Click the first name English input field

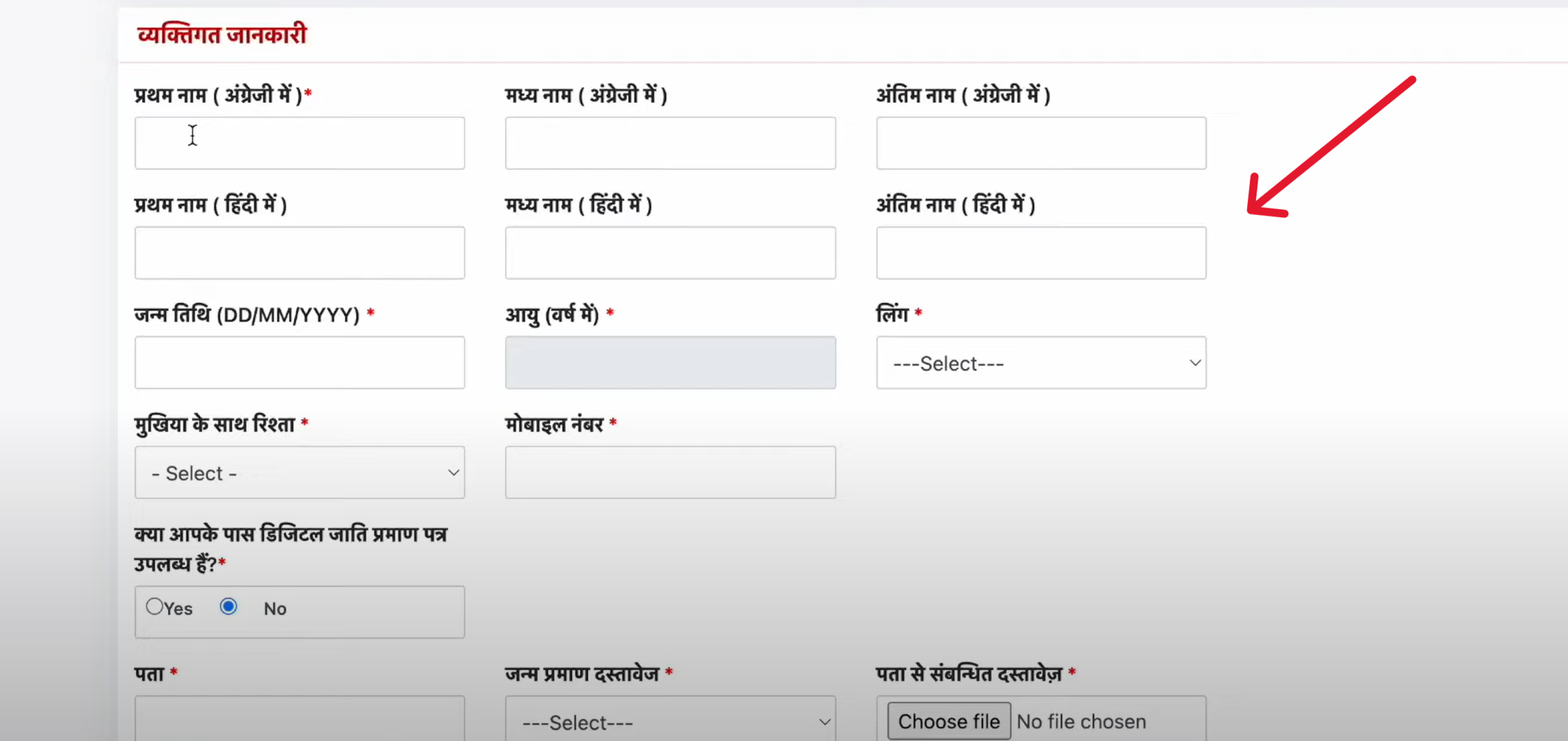[299, 143]
